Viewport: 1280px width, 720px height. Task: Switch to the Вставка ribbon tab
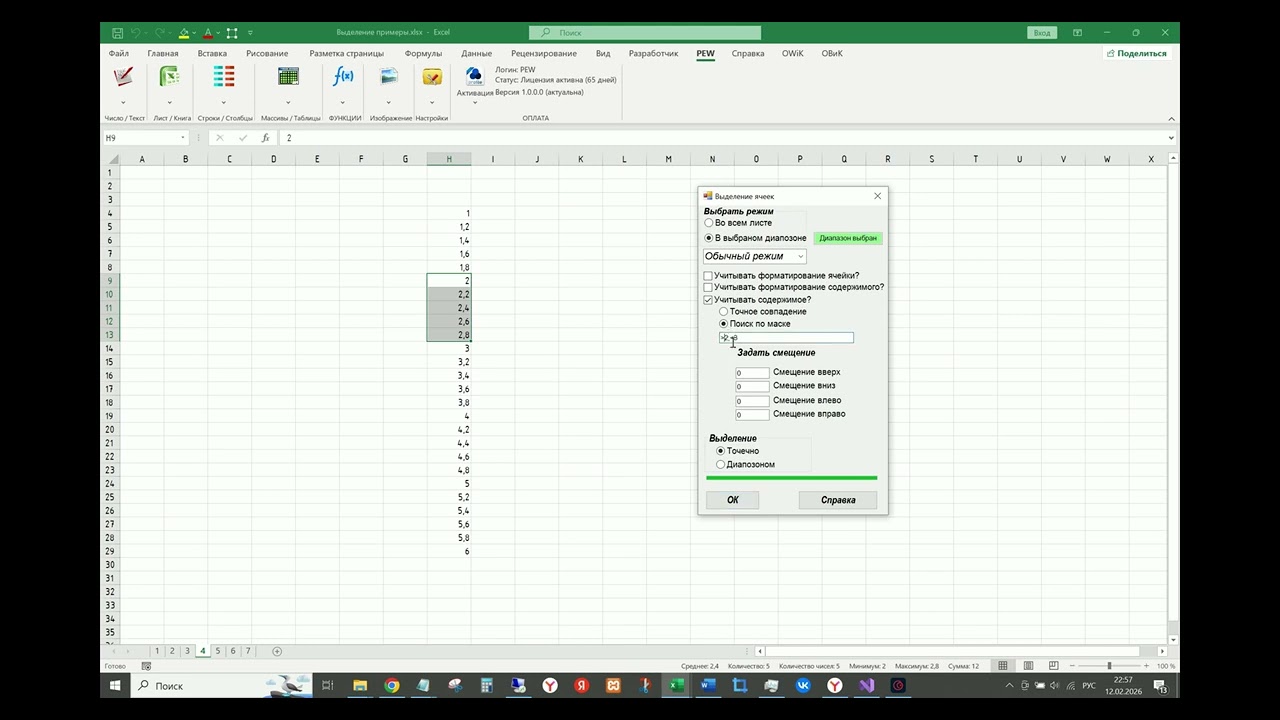(x=212, y=54)
